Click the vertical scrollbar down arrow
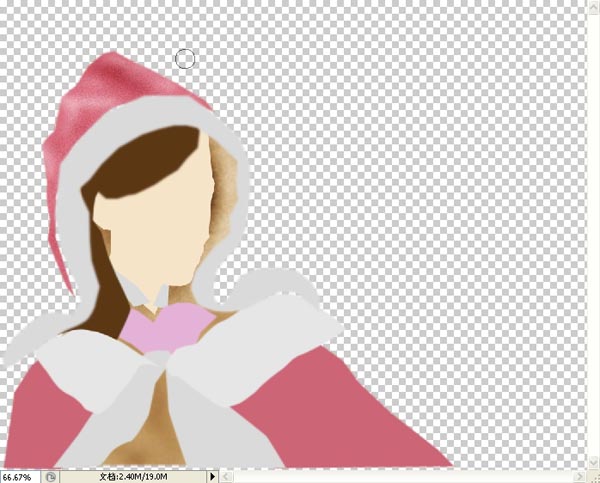The image size is (600, 483). 593,462
